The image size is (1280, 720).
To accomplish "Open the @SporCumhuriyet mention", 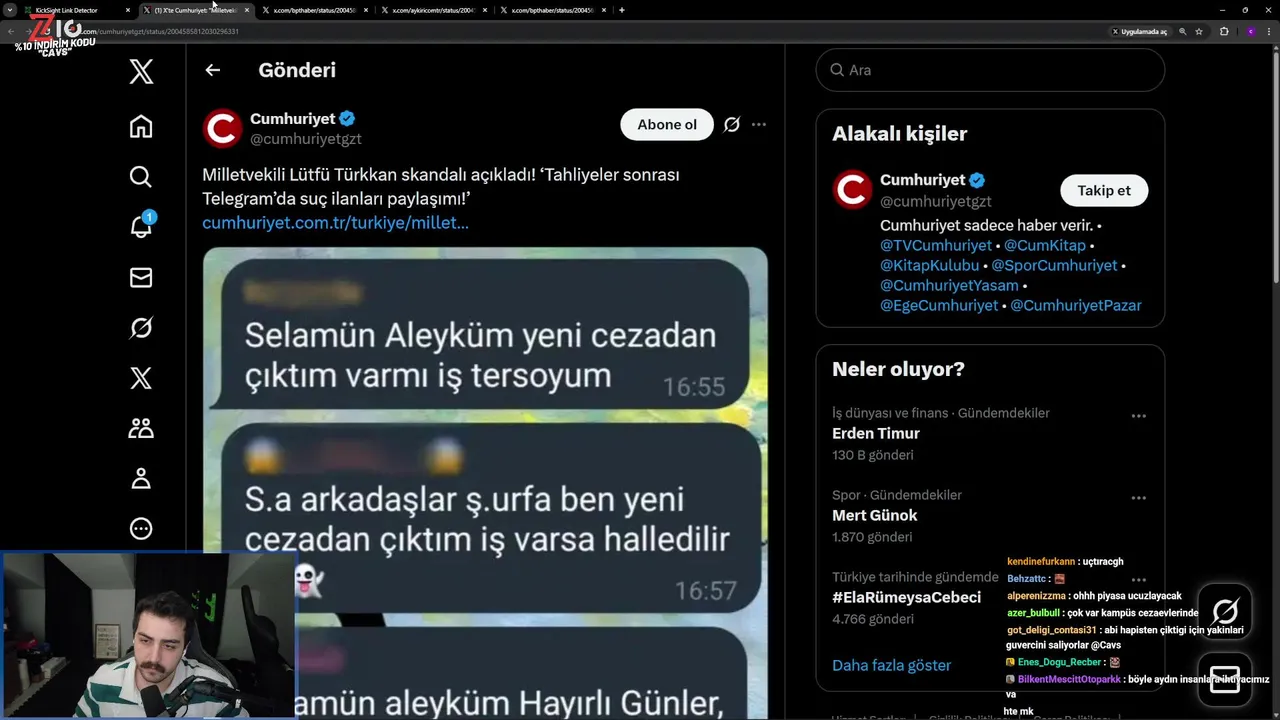I will tap(1054, 265).
